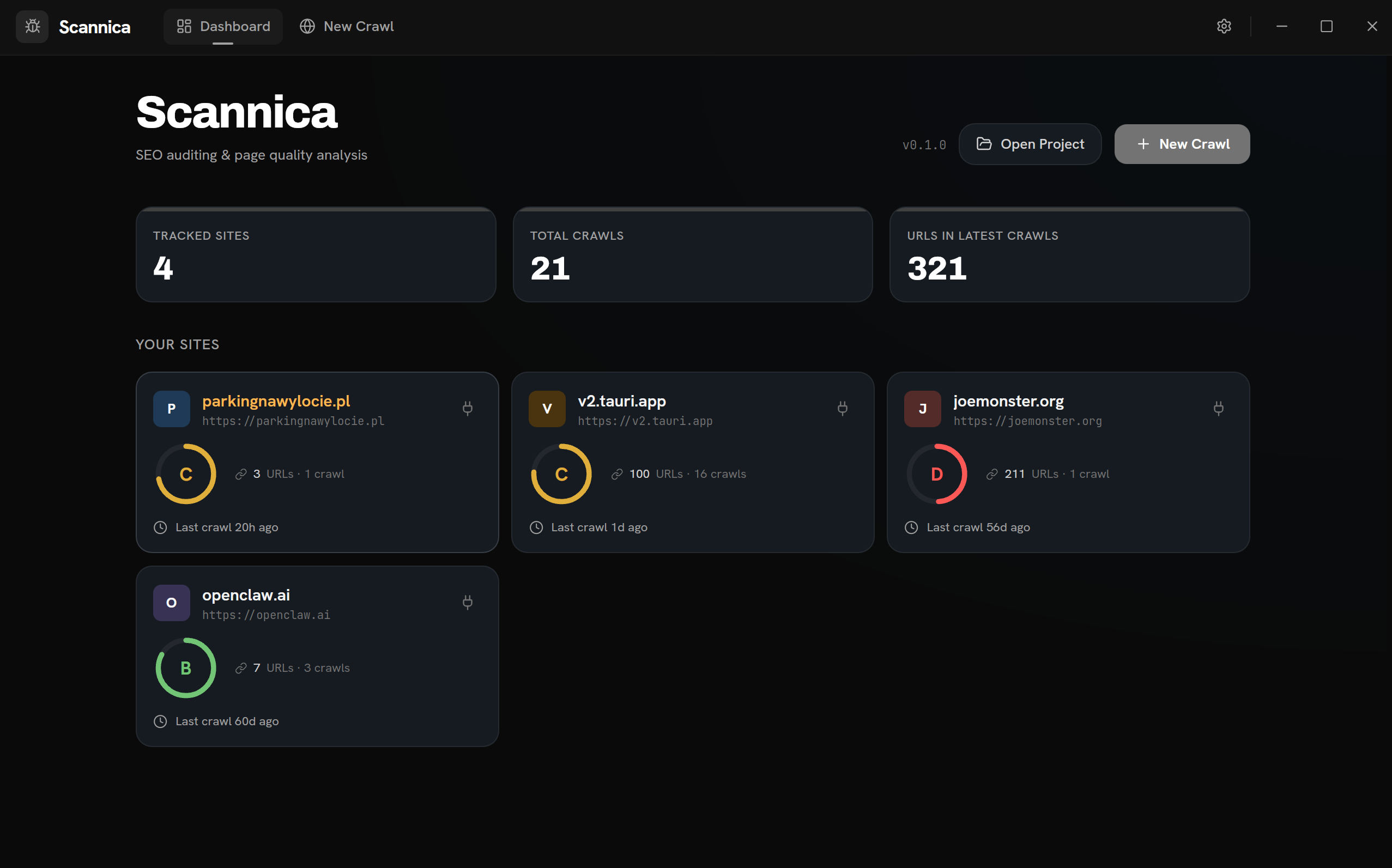Click the Scannica bug logo icon
Screen dimensions: 1392x868
(x=32, y=26)
